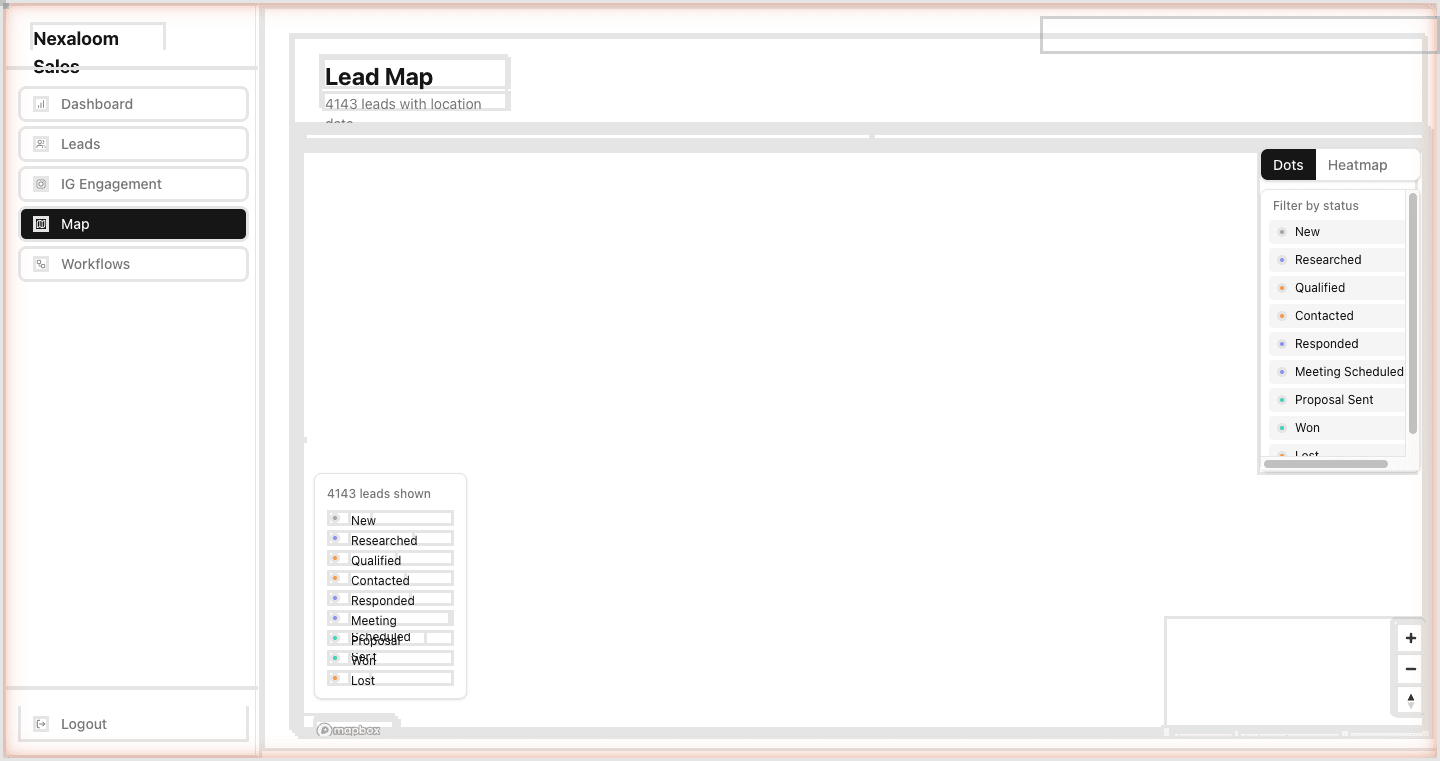Zoom in using the map plus control
The image size is (1440, 761).
pyautogui.click(x=1410, y=637)
